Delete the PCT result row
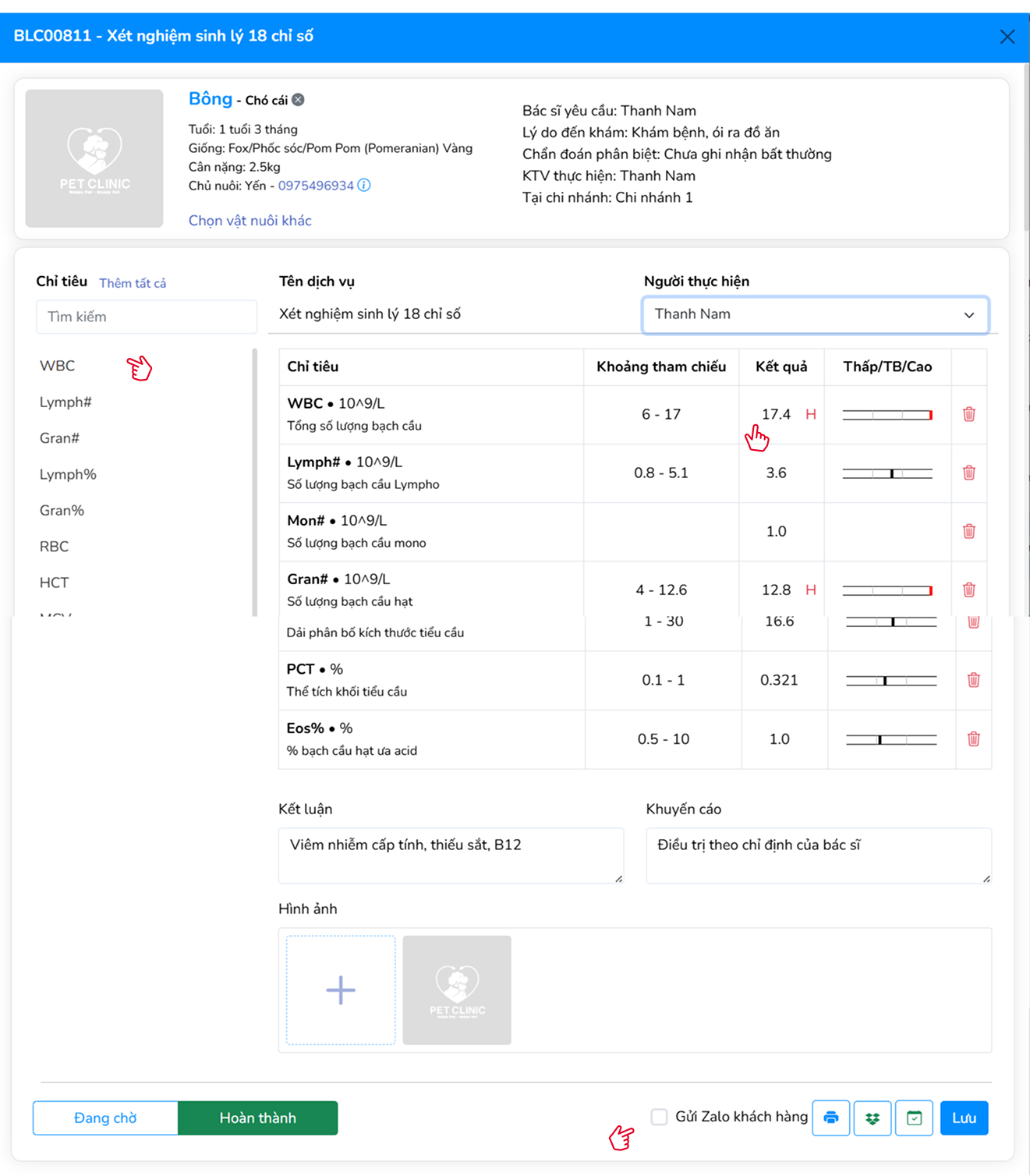This screenshot has height=1176, width=1030. click(x=973, y=680)
